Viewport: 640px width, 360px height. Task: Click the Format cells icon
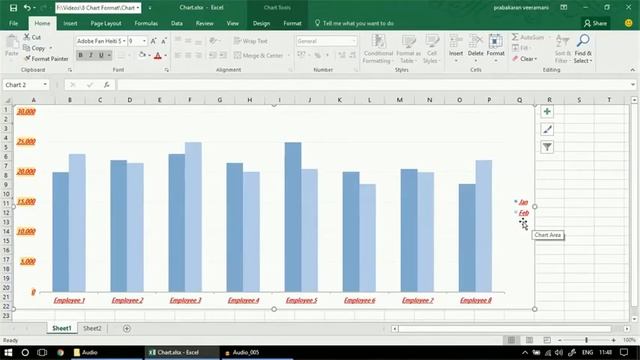[x=496, y=42]
